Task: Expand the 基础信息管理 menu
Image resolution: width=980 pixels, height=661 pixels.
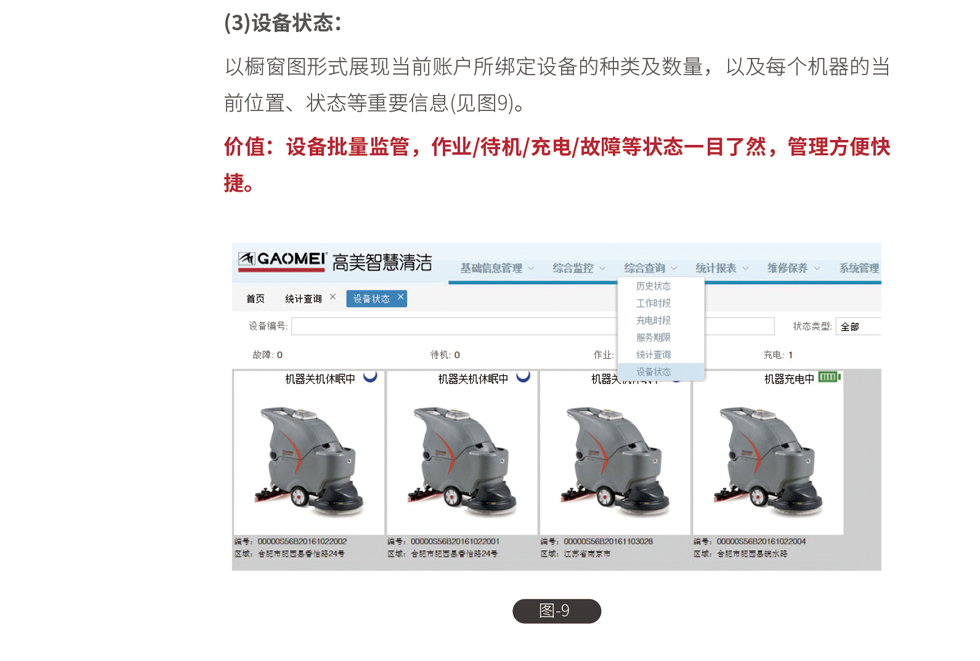Action: (496, 268)
